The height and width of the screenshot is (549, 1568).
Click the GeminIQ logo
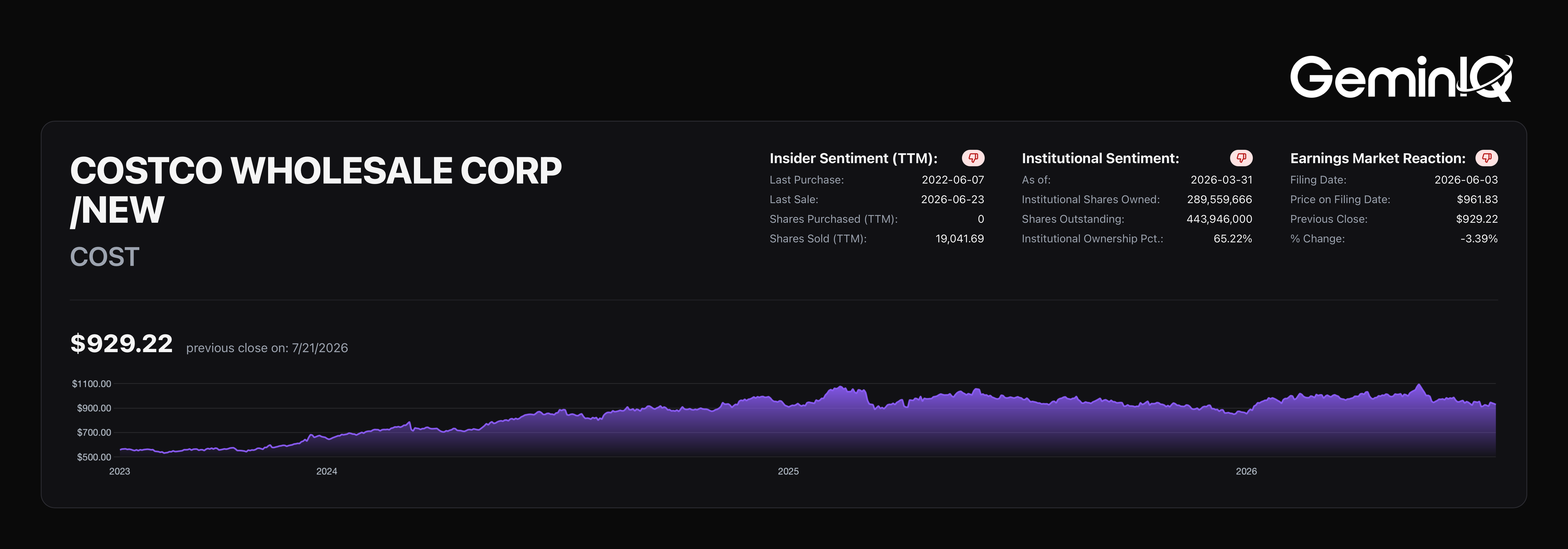1401,78
